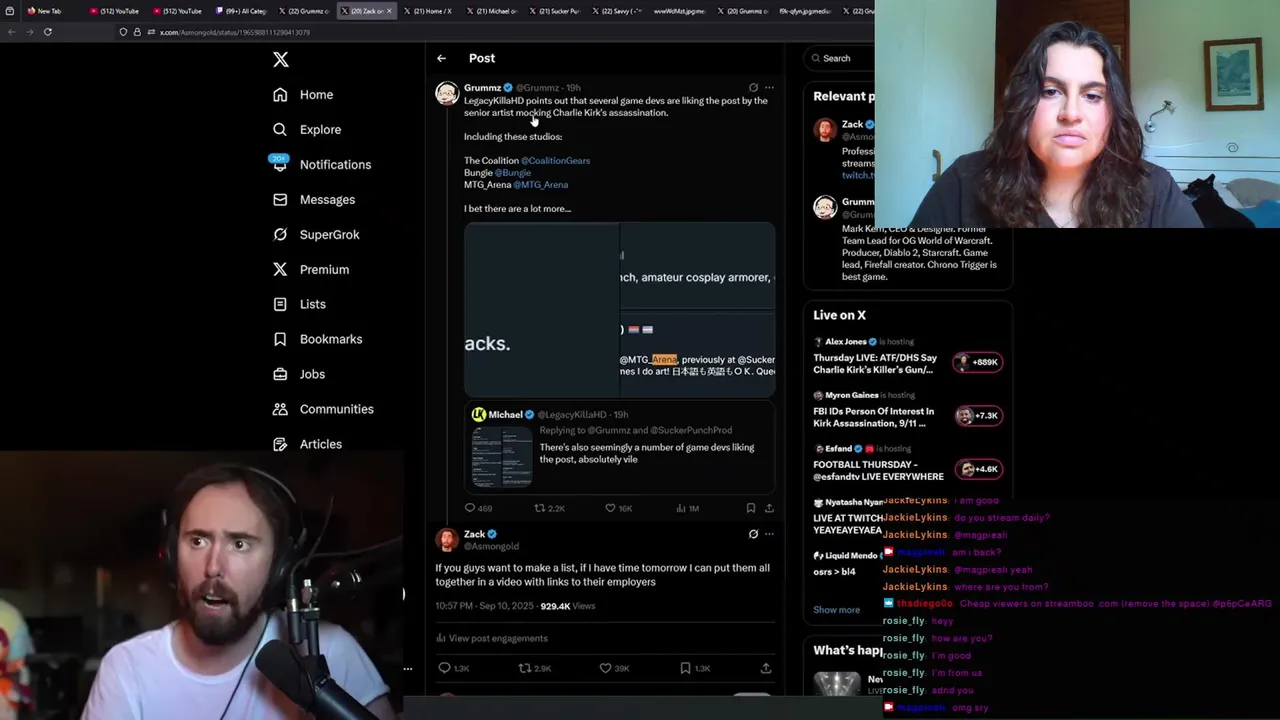
Task: Open the Lists icon in sidebar
Action: tap(280, 304)
